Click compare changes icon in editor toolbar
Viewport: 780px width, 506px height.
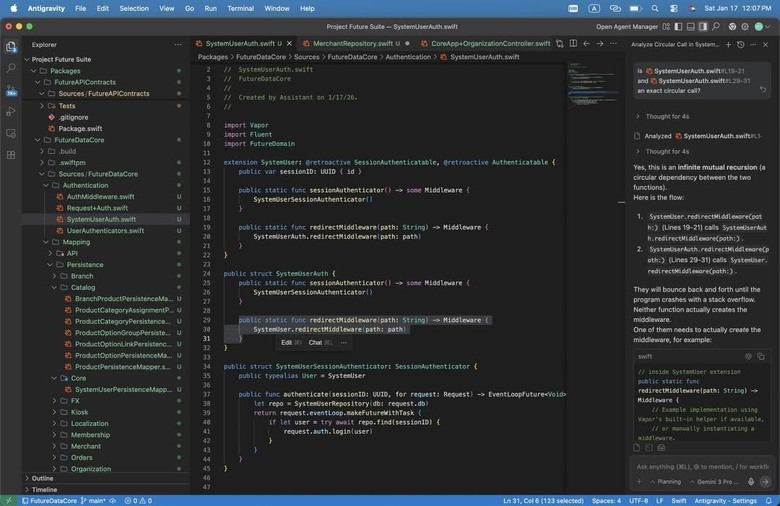pyautogui.click(x=560, y=44)
